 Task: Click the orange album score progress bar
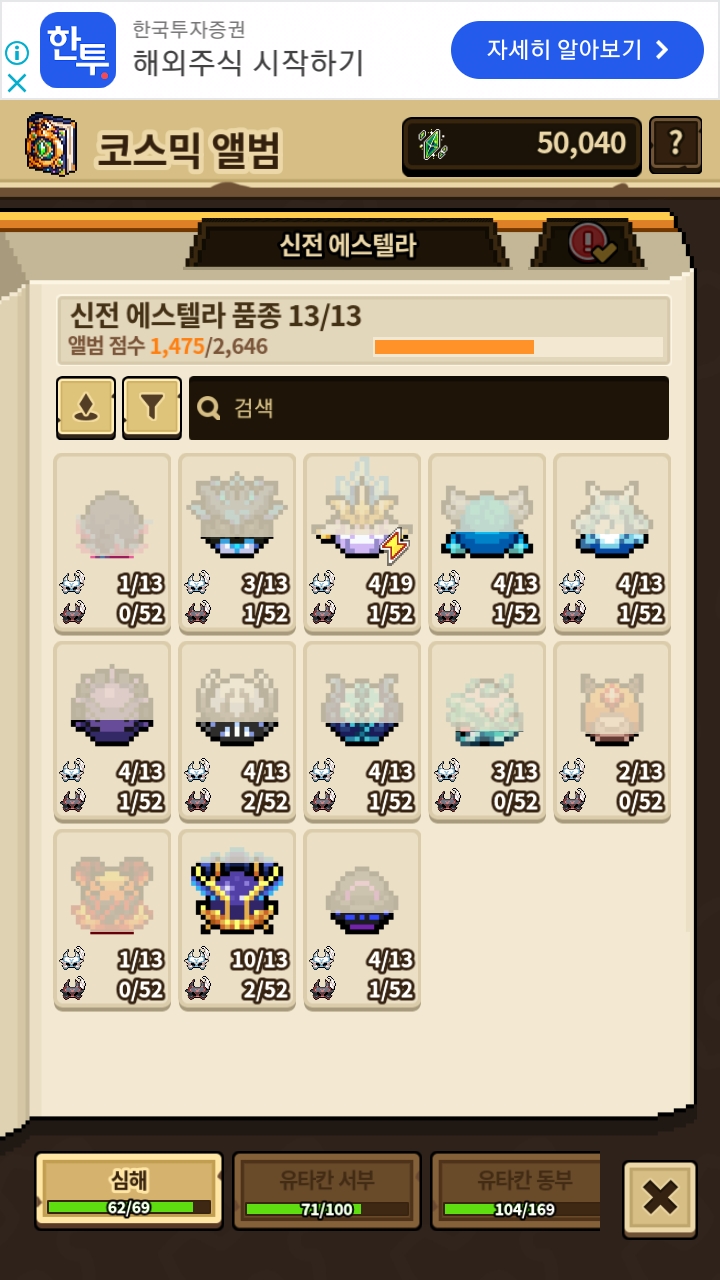point(518,347)
